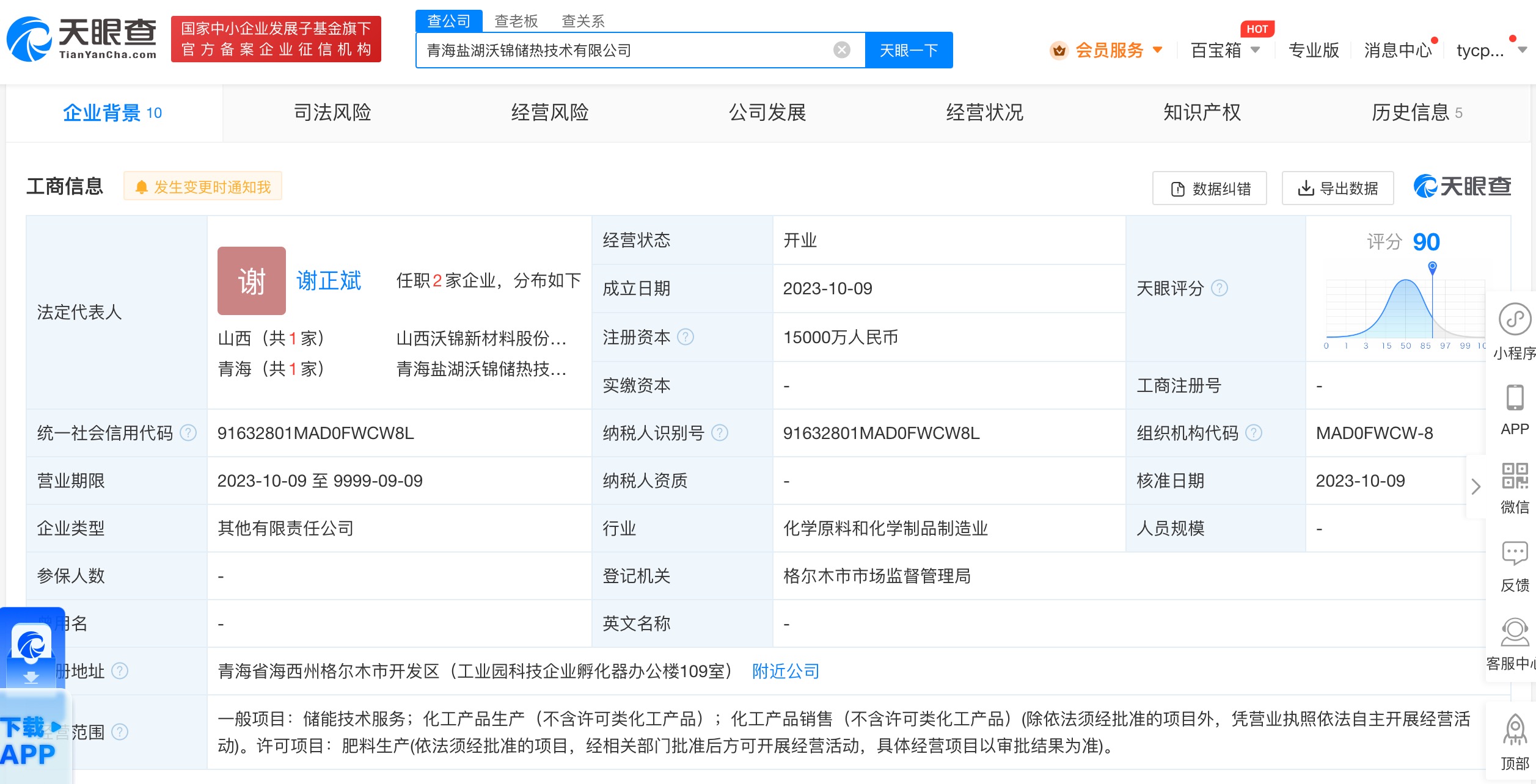The image size is (1536, 784).
Task: Open legal representative 谢正斌 link
Action: click(329, 281)
